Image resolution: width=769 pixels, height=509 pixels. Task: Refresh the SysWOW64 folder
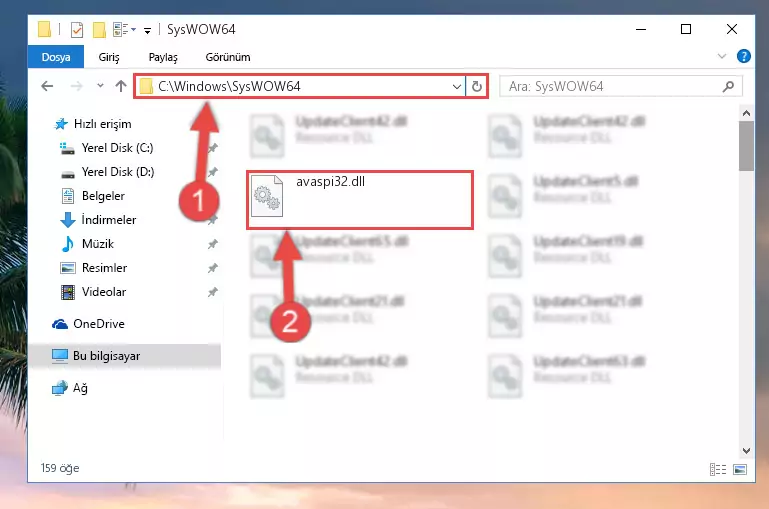(477, 87)
